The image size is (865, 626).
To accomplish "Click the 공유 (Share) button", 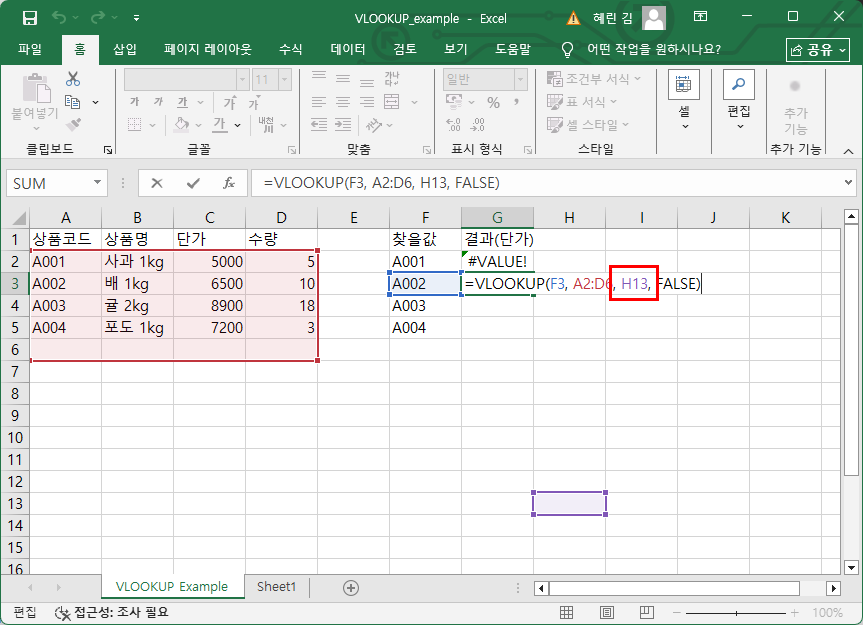I will tap(817, 49).
